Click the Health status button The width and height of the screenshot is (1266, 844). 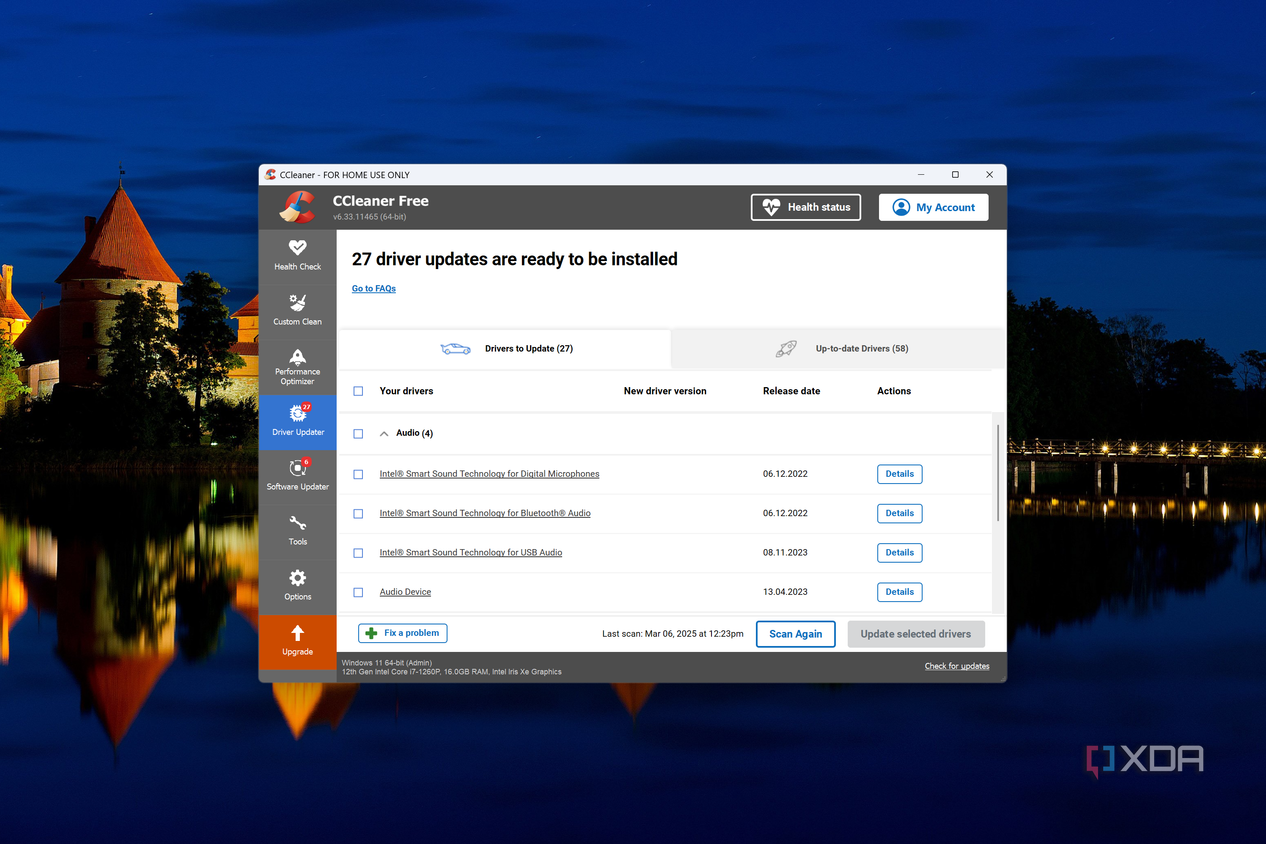tap(806, 207)
